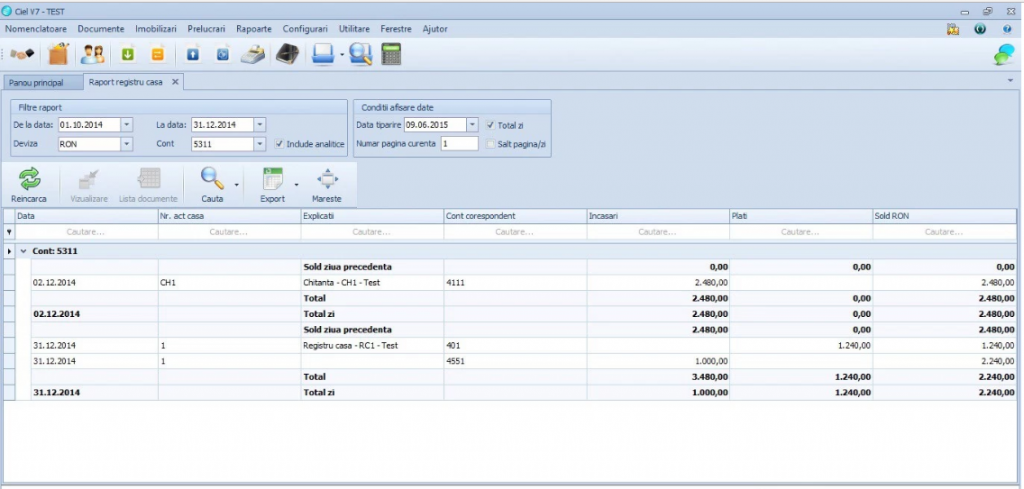Click the Data column search field
The image size is (1024, 489).
pyautogui.click(x=86, y=232)
